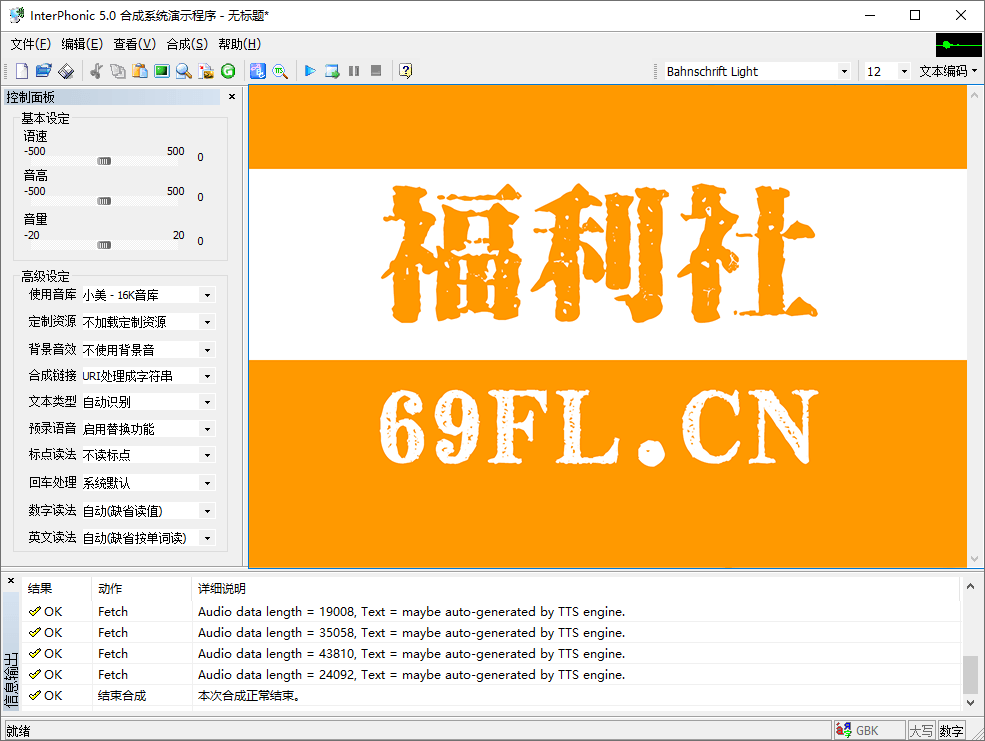Image resolution: width=985 pixels, height=741 pixels.
Task: Select the log row with length 24092
Action: (x=491, y=674)
